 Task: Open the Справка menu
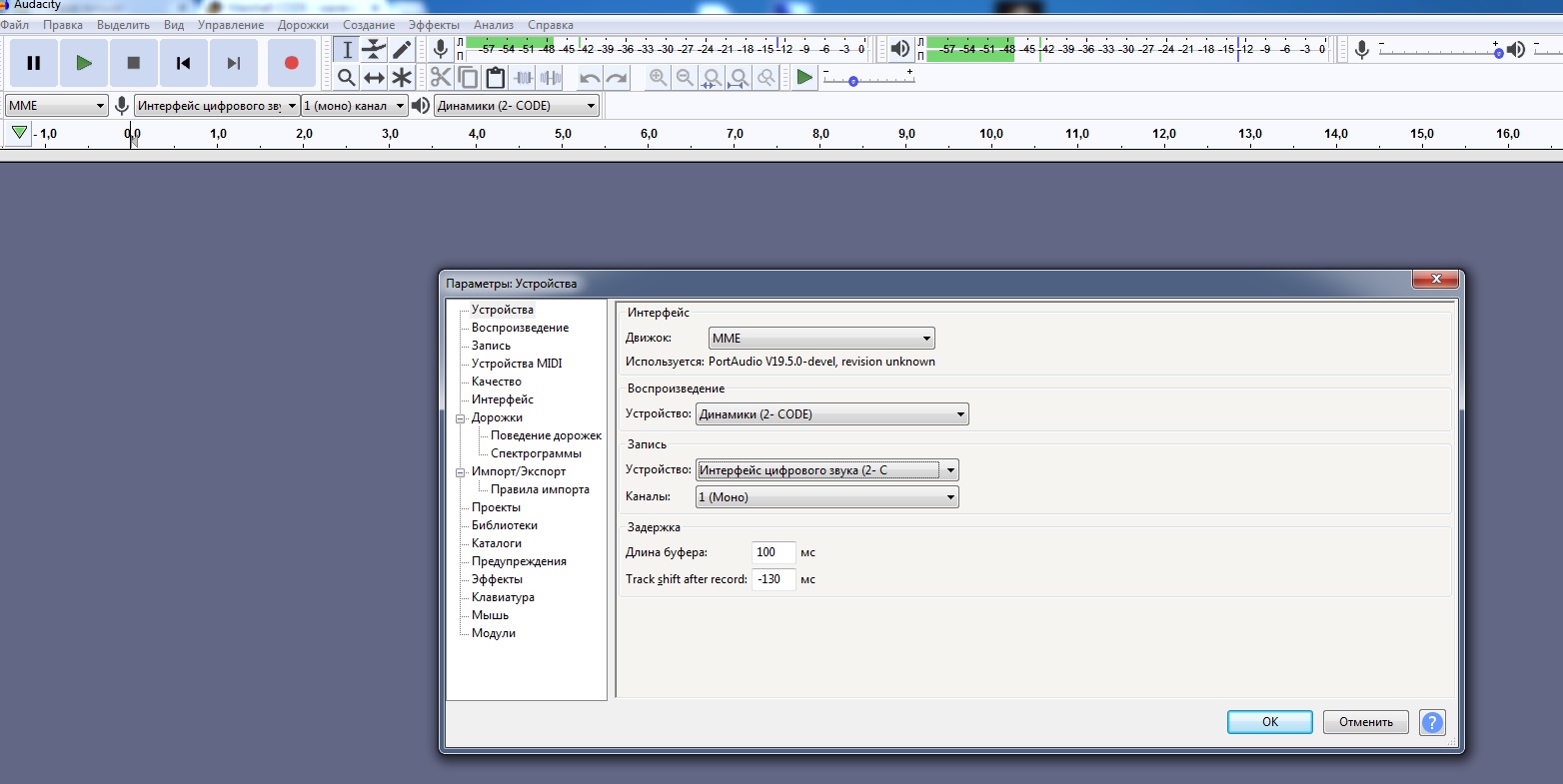coord(551,25)
